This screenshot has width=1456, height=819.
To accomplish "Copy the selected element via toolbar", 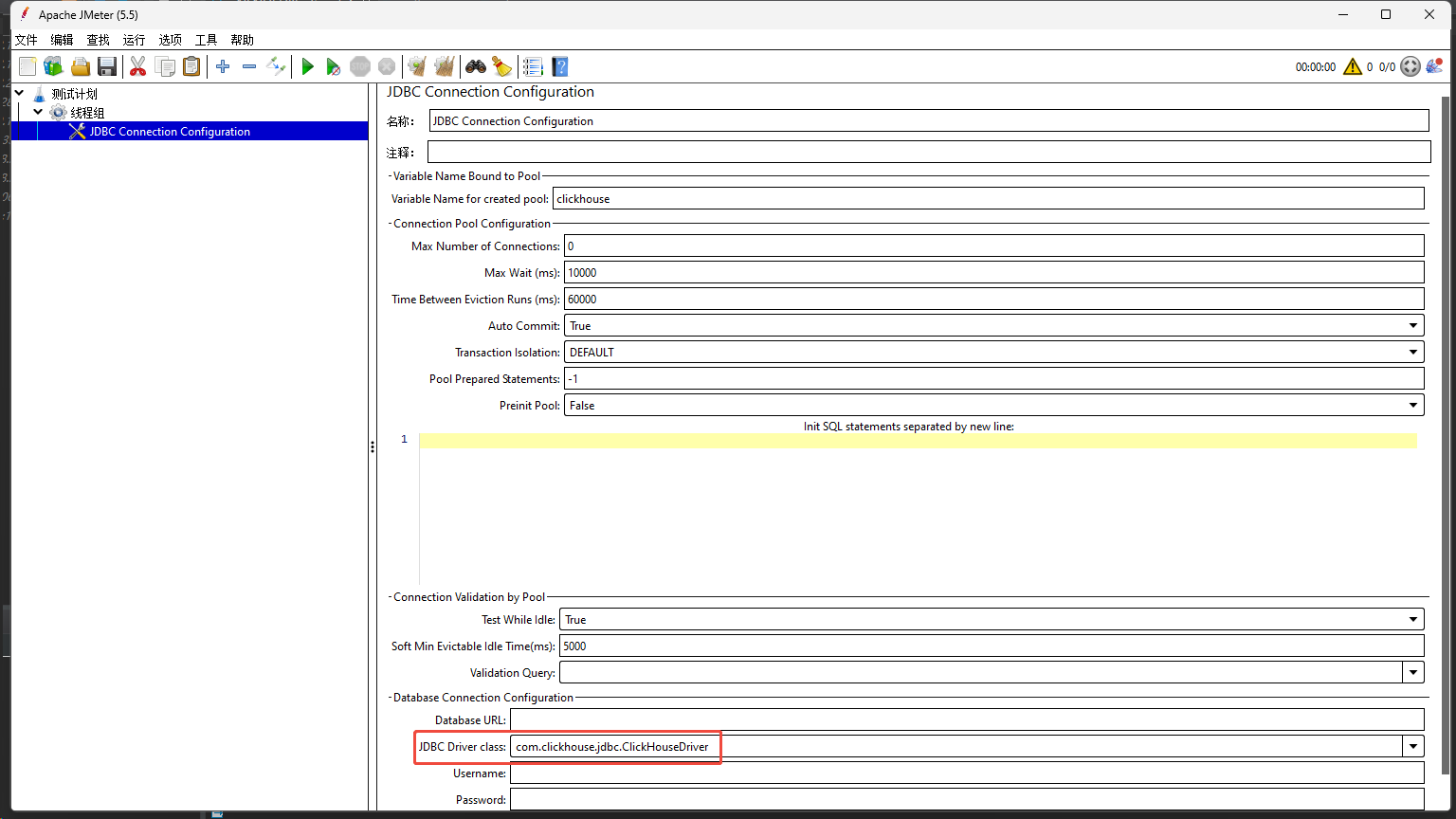I will click(x=165, y=66).
